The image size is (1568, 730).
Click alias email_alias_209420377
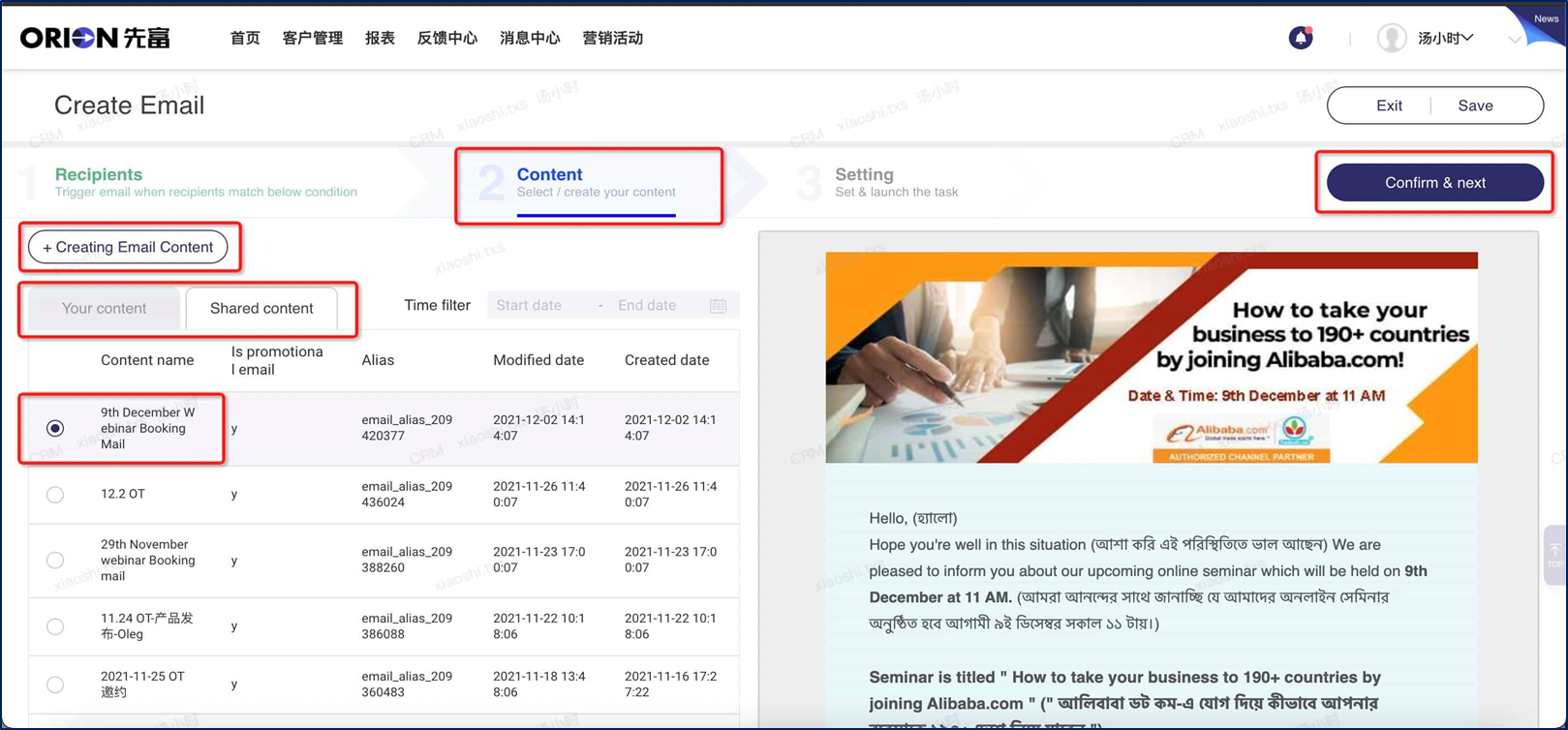point(407,428)
